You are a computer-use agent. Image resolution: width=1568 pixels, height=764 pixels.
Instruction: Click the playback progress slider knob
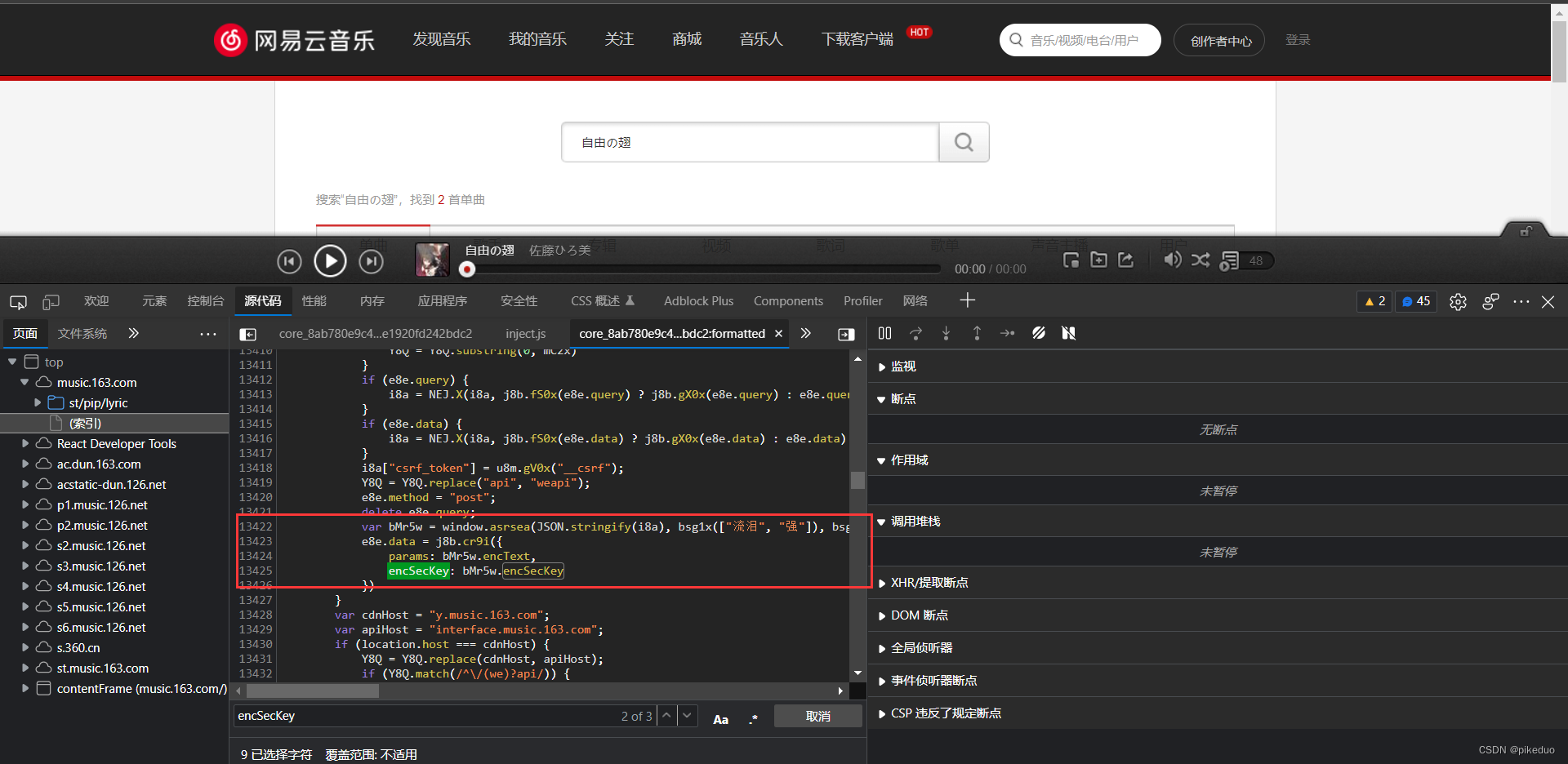pos(467,269)
